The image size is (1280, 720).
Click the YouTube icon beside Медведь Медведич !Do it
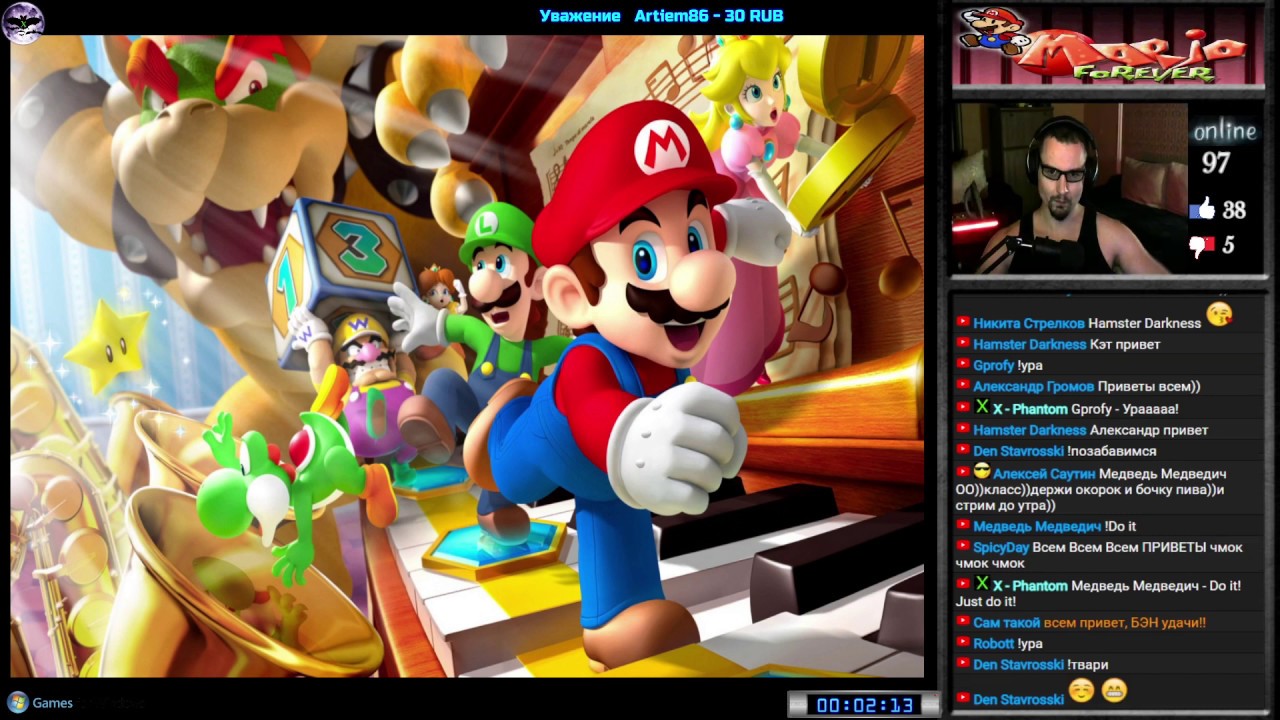click(x=963, y=526)
